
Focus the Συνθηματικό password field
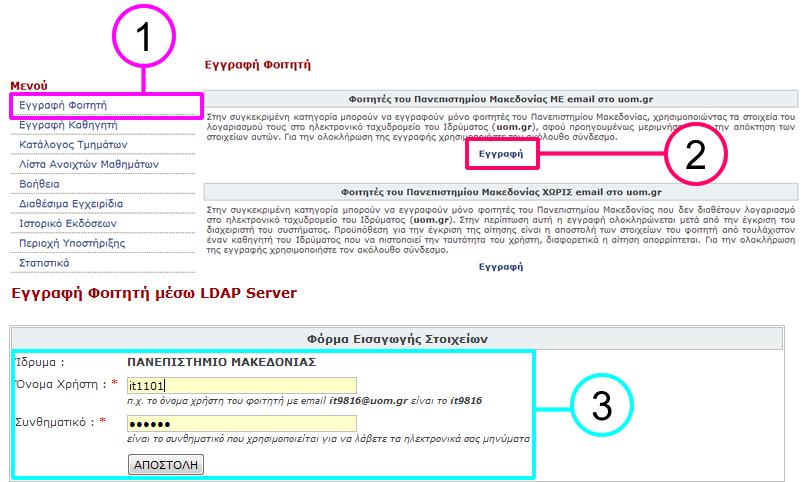(242, 423)
